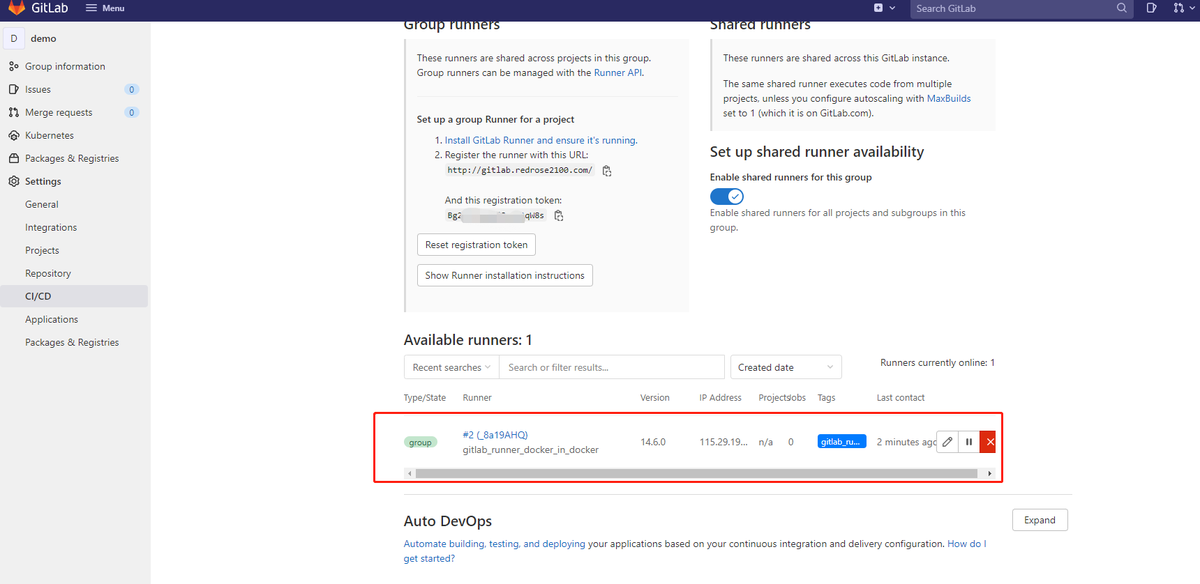This screenshot has width=1200, height=584.
Task: Click the Runners currently online: 1 text
Action: (x=937, y=363)
